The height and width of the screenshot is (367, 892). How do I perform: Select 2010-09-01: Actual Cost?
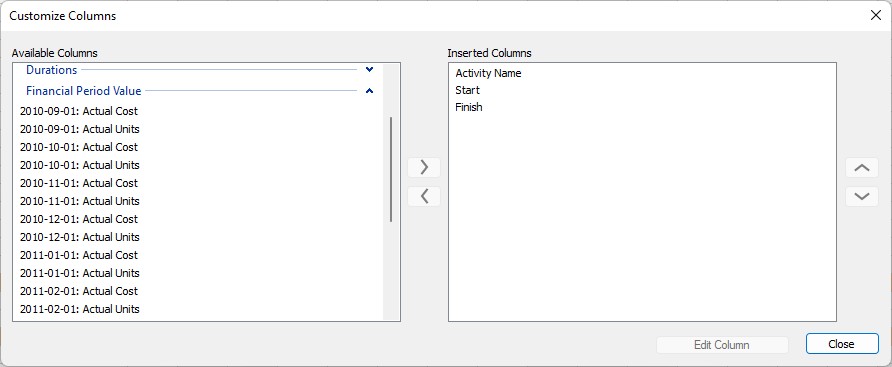click(x=79, y=112)
